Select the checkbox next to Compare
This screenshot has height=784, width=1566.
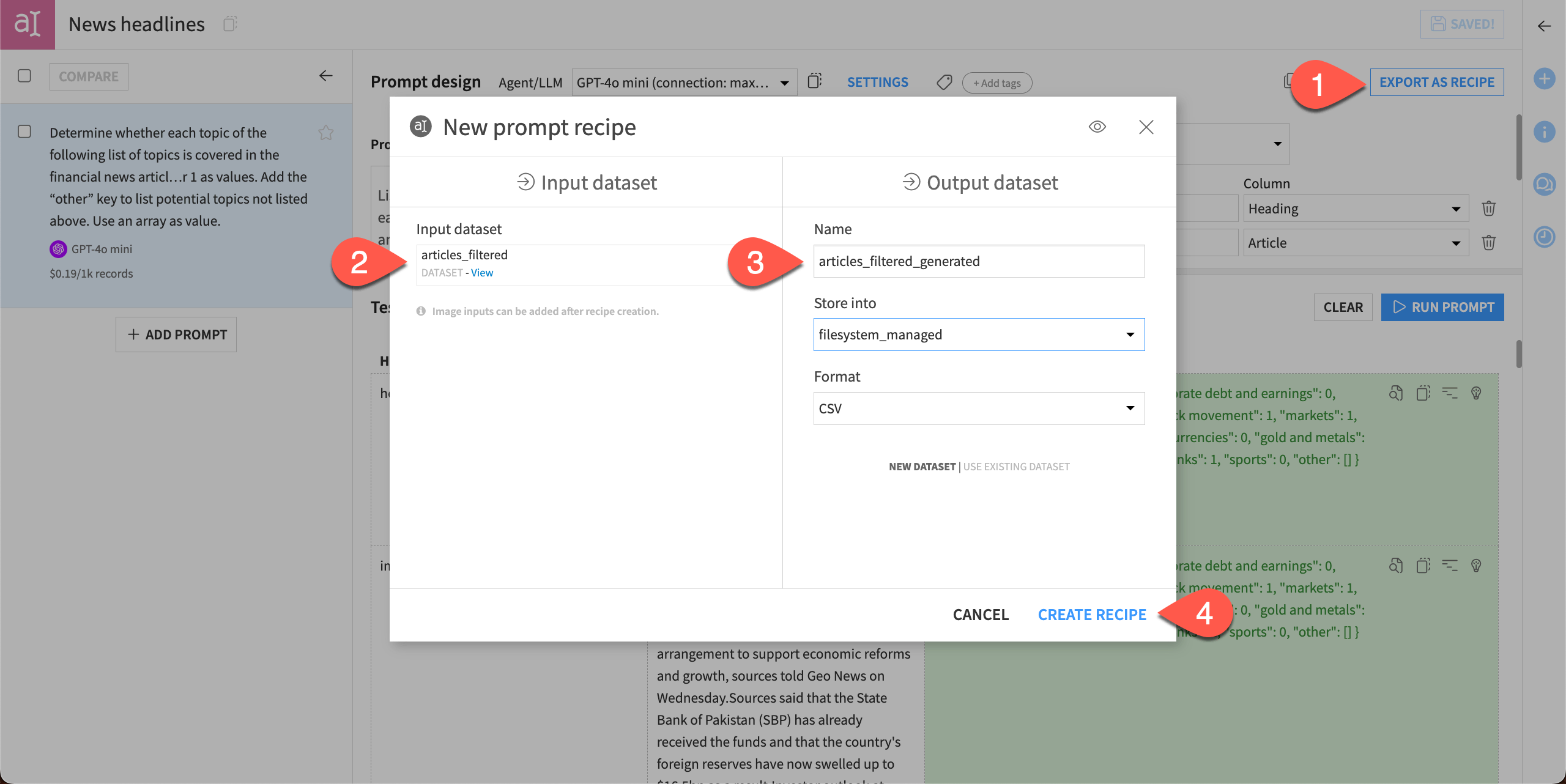tap(24, 76)
